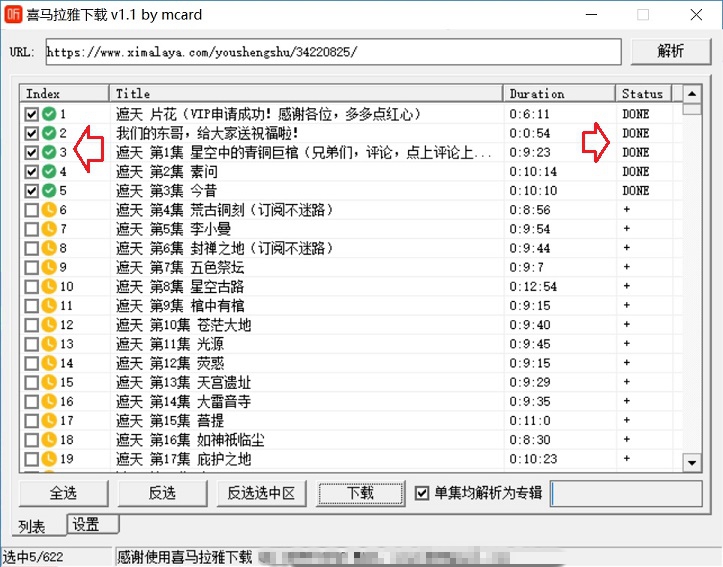
Task: Select title 遮天 第12集 荧惑
Action: coord(170,363)
